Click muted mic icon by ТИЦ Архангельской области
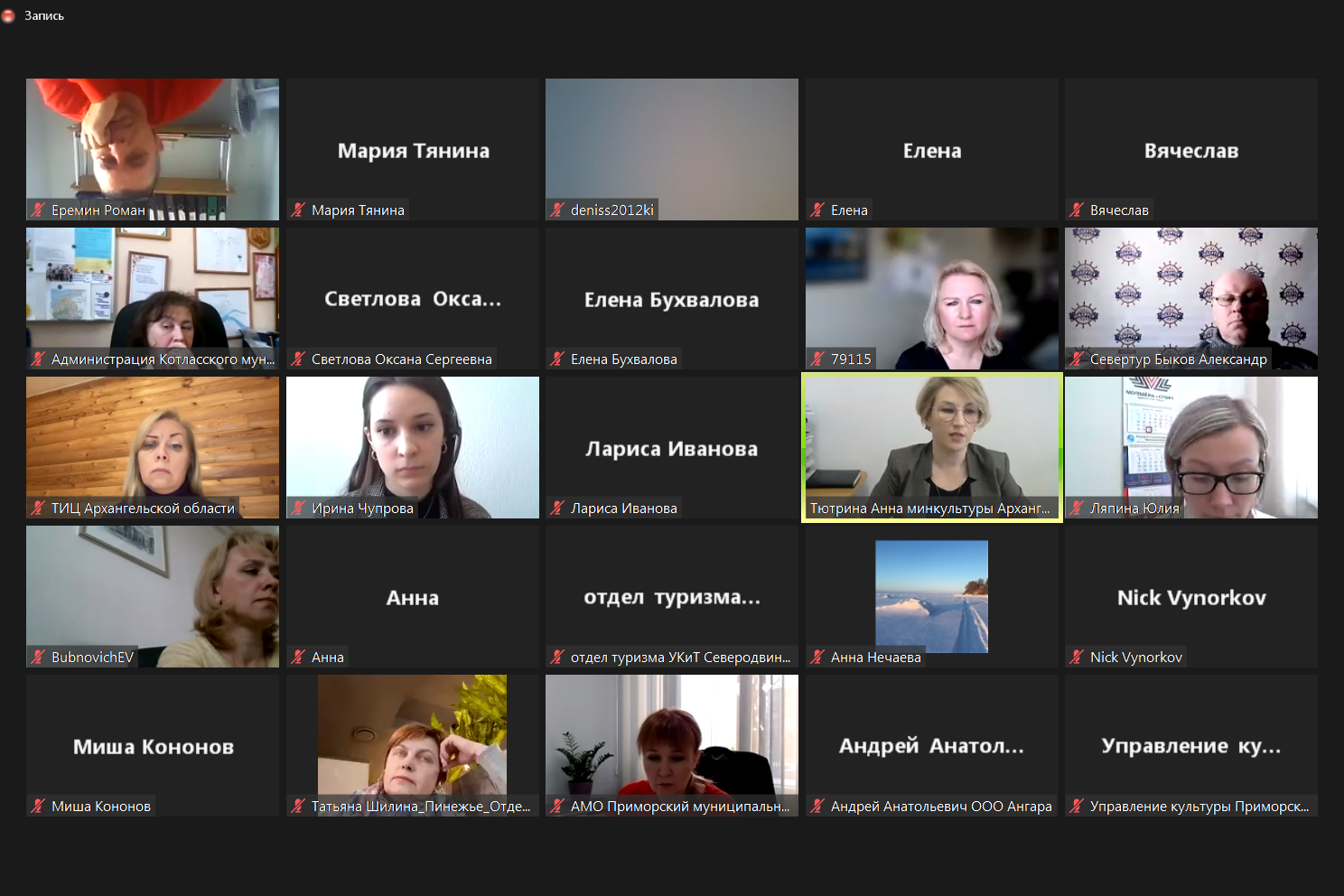This screenshot has height=896, width=1344. [38, 508]
